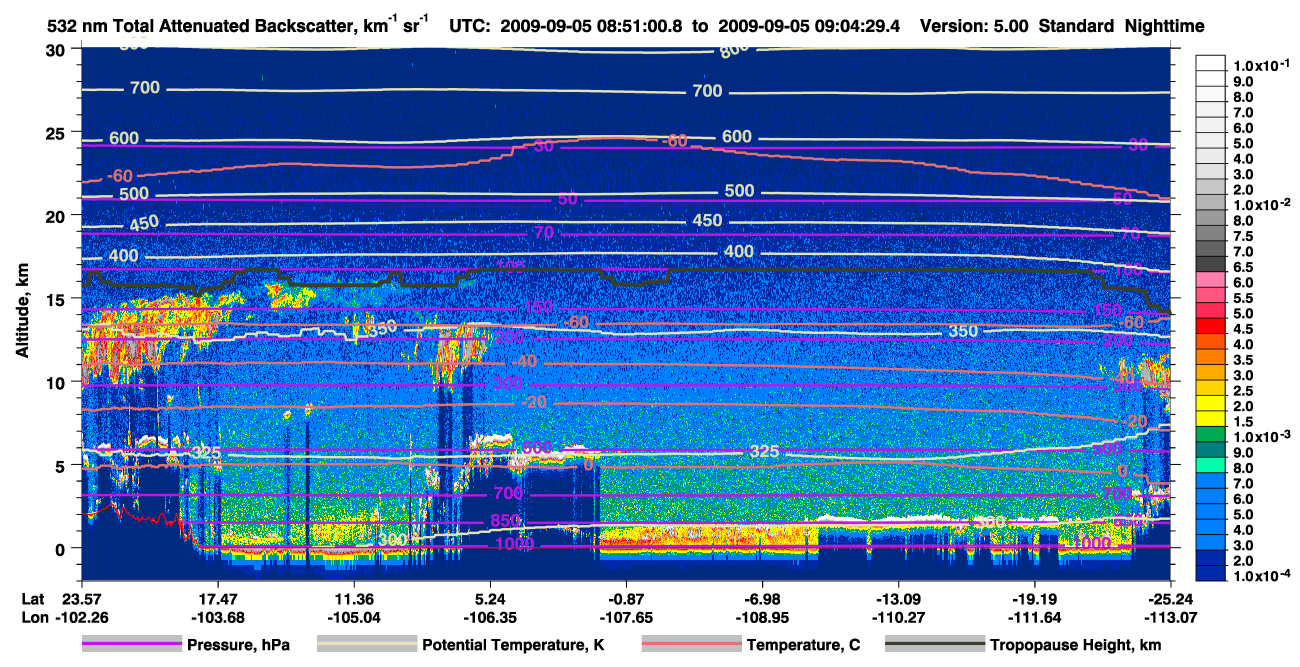Click the latitude value 11.36
This screenshot has height=667, width=1300.
pyautogui.click(x=355, y=599)
